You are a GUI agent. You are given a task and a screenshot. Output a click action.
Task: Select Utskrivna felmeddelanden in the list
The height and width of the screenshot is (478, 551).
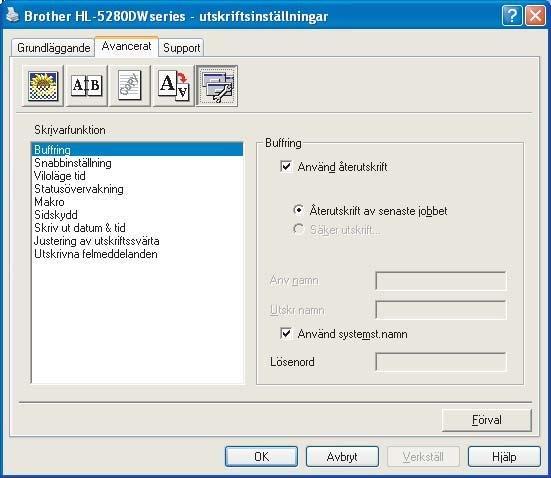[x=137, y=254]
